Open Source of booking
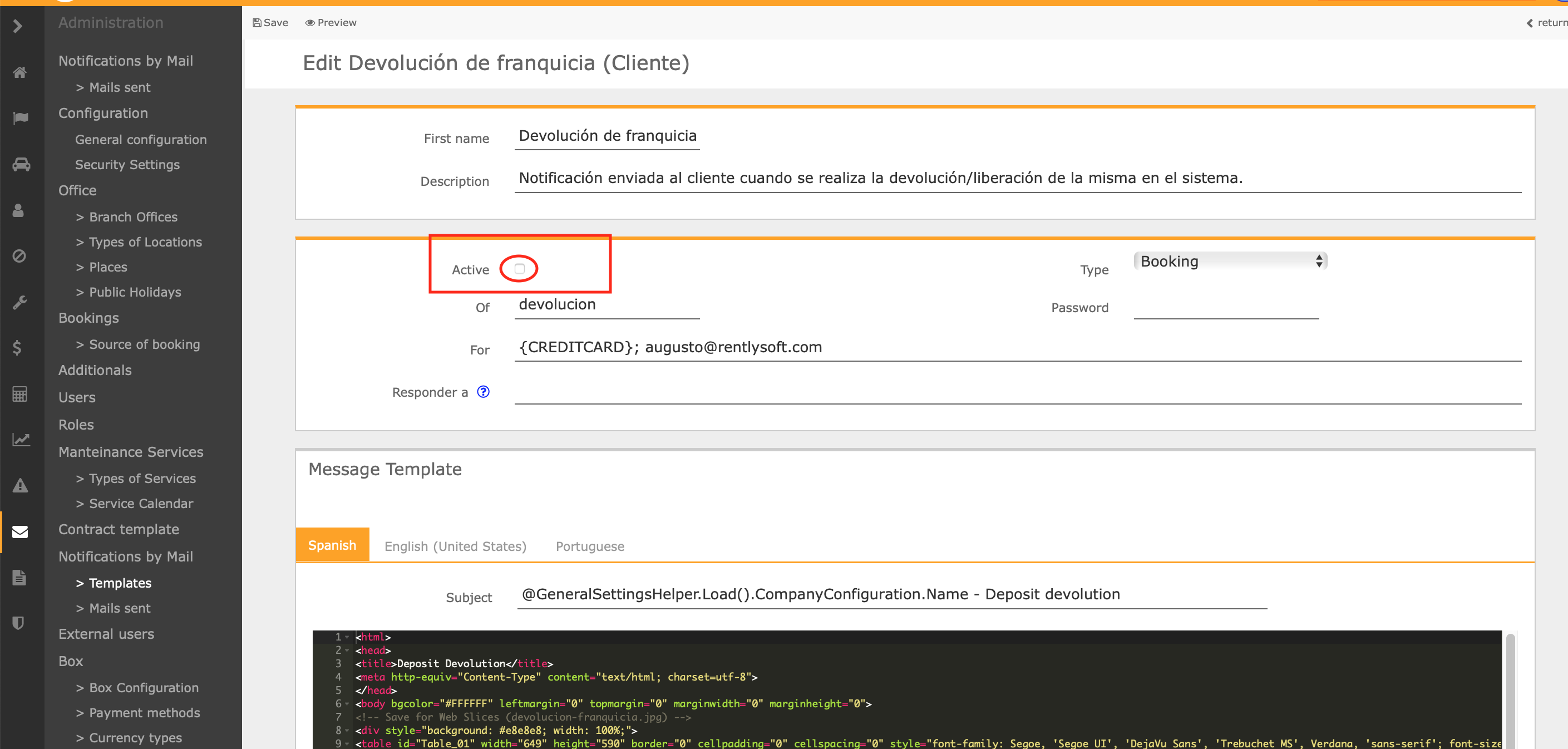This screenshot has height=749, width=1568. point(144,344)
